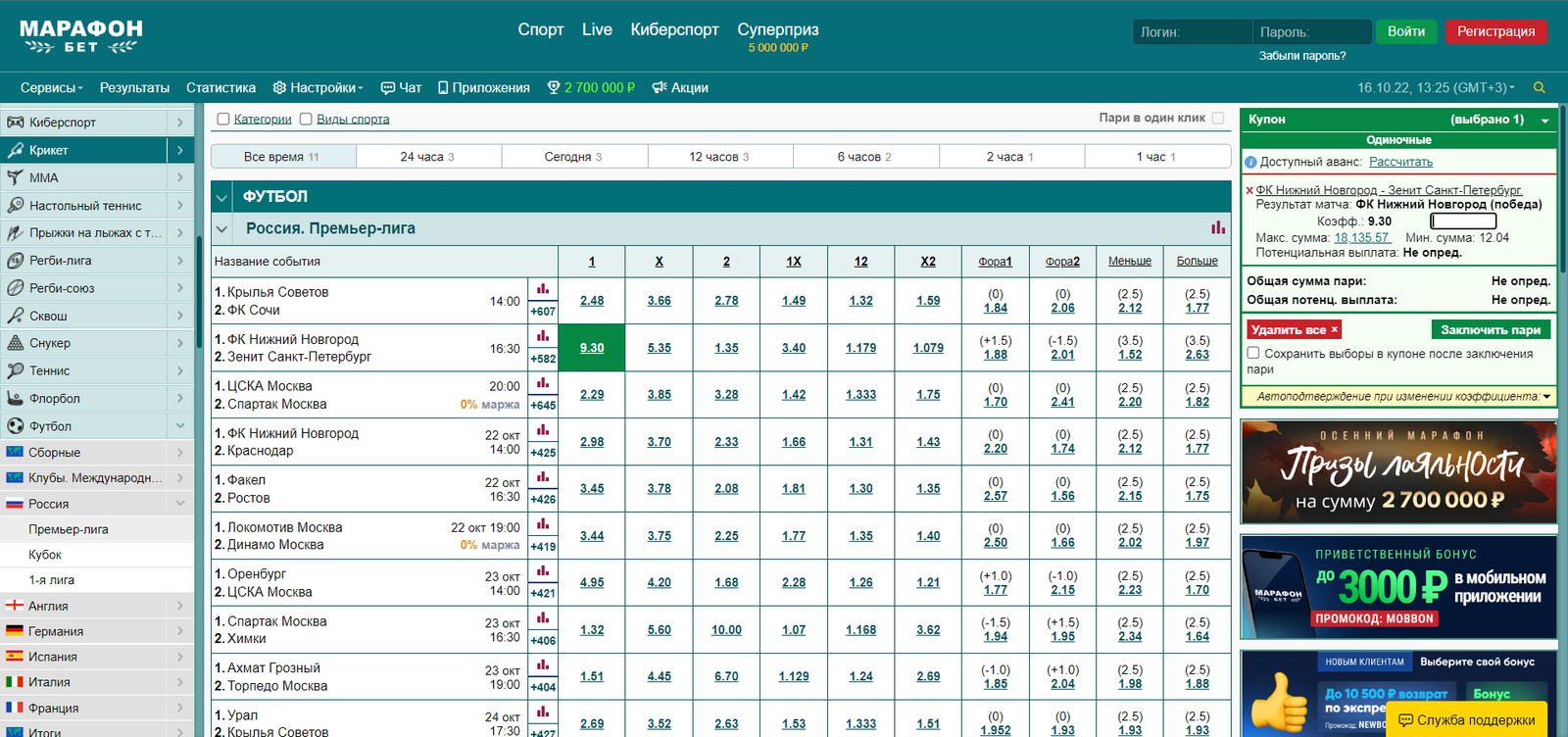Switch to the Live top tab
The height and width of the screenshot is (737, 1568).
point(597,29)
